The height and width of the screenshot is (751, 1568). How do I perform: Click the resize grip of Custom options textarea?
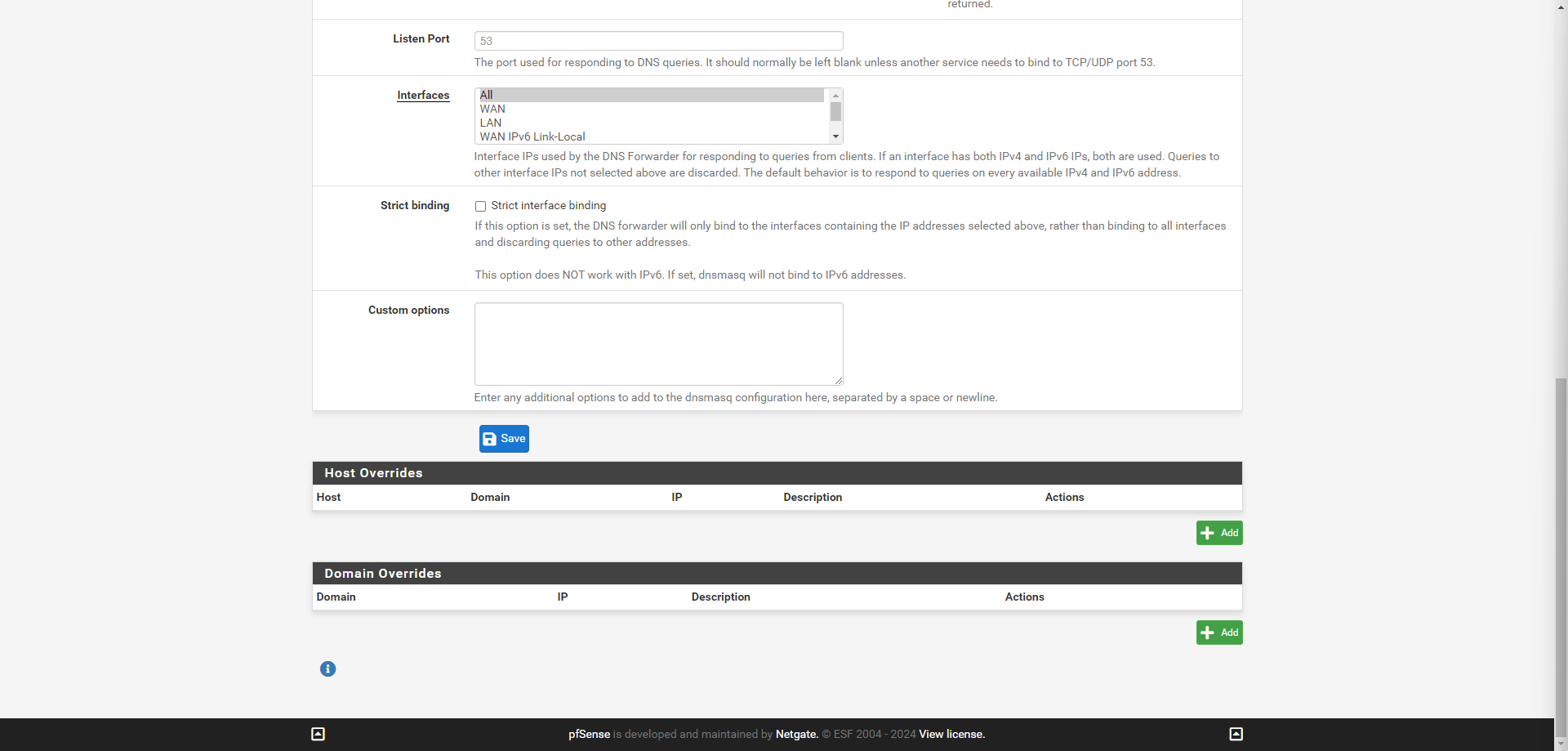[838, 380]
